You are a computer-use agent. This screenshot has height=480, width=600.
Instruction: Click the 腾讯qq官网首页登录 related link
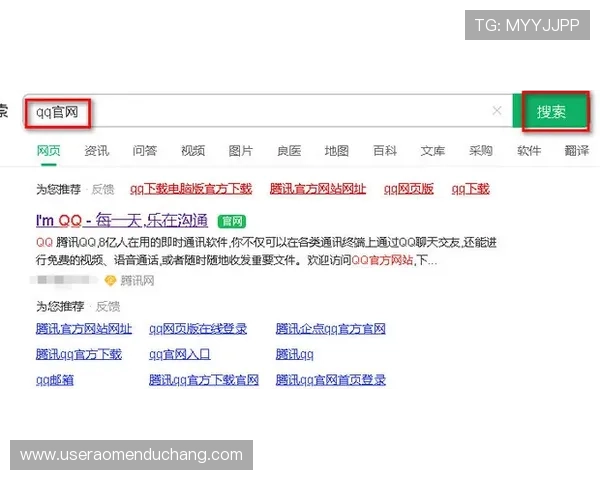coord(330,380)
